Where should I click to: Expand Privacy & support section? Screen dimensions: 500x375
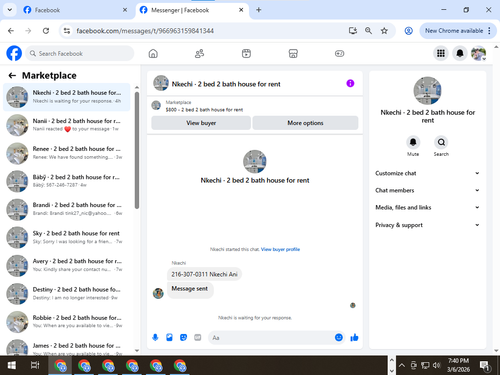coord(427,225)
